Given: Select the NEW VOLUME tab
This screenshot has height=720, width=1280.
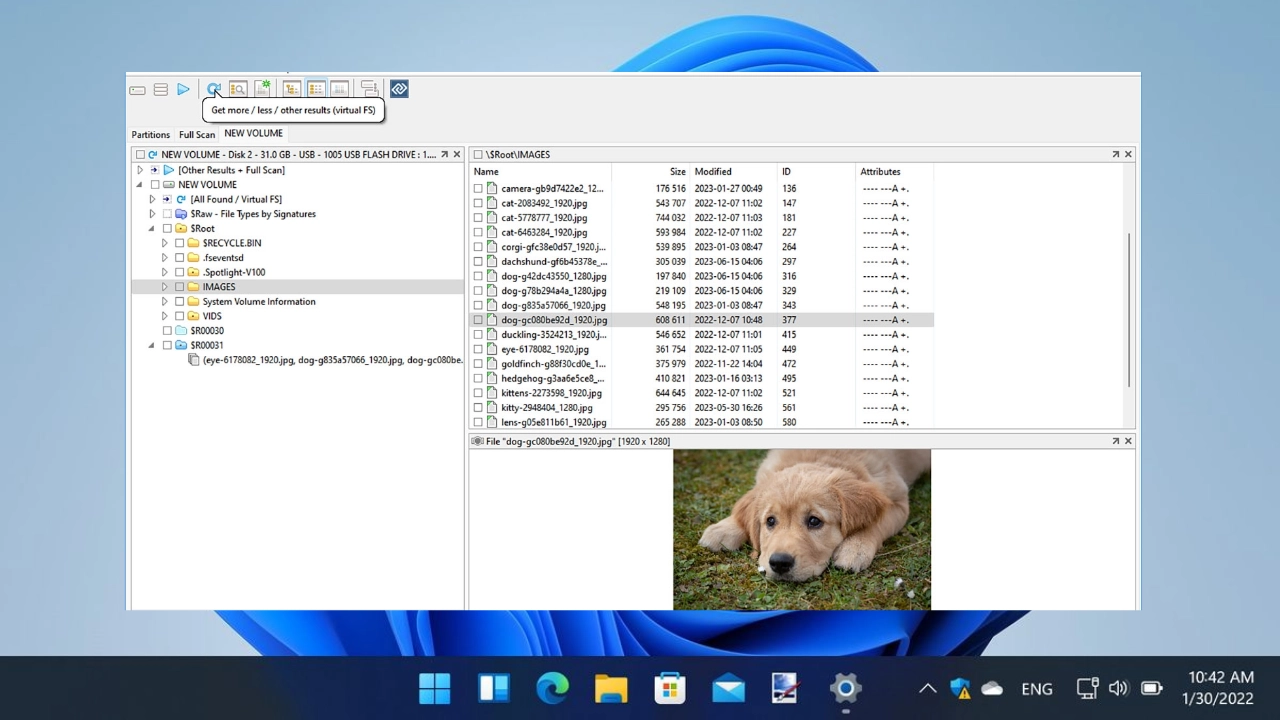Looking at the screenshot, I should point(253,133).
